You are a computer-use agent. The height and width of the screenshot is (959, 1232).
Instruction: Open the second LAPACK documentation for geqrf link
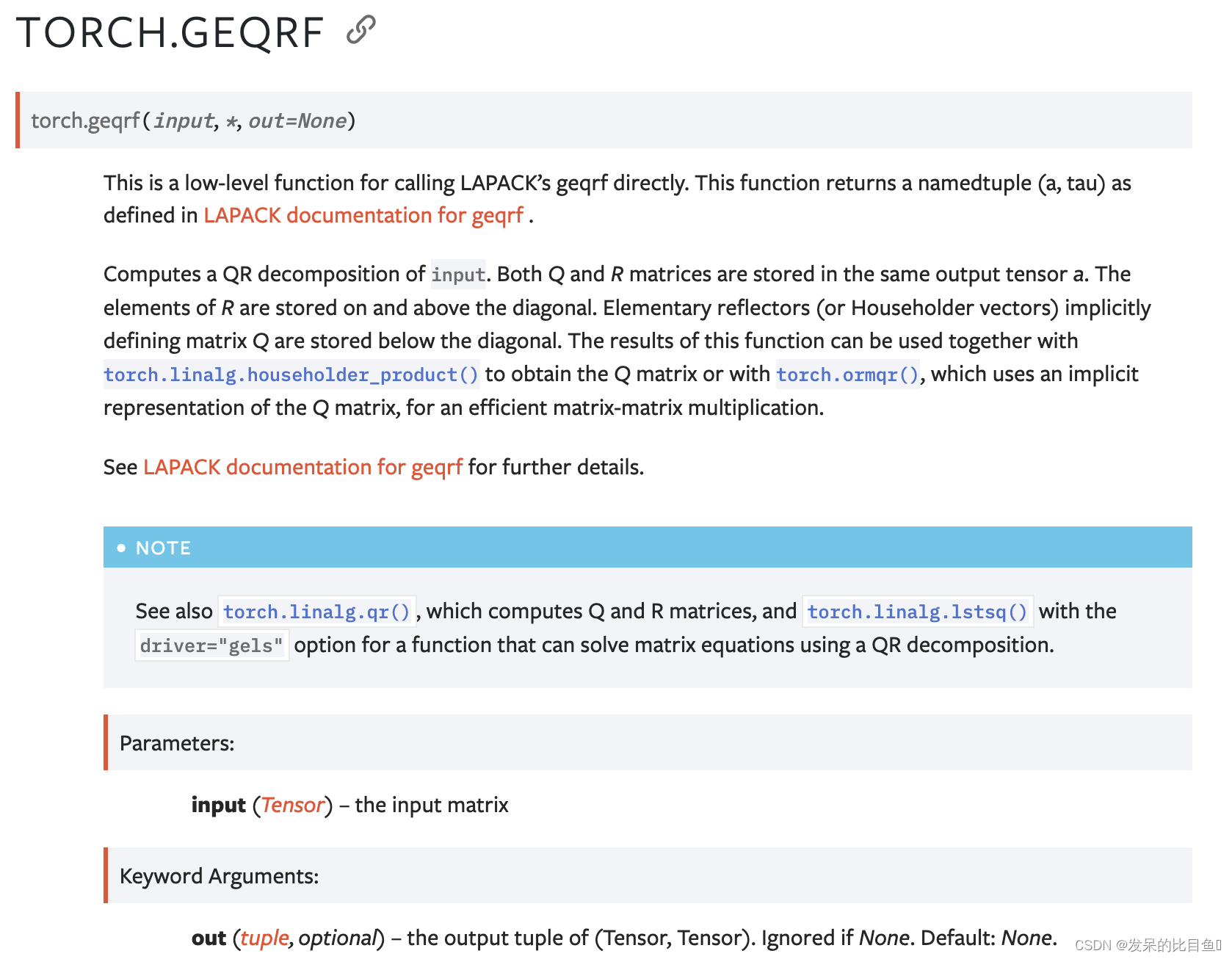click(x=302, y=467)
